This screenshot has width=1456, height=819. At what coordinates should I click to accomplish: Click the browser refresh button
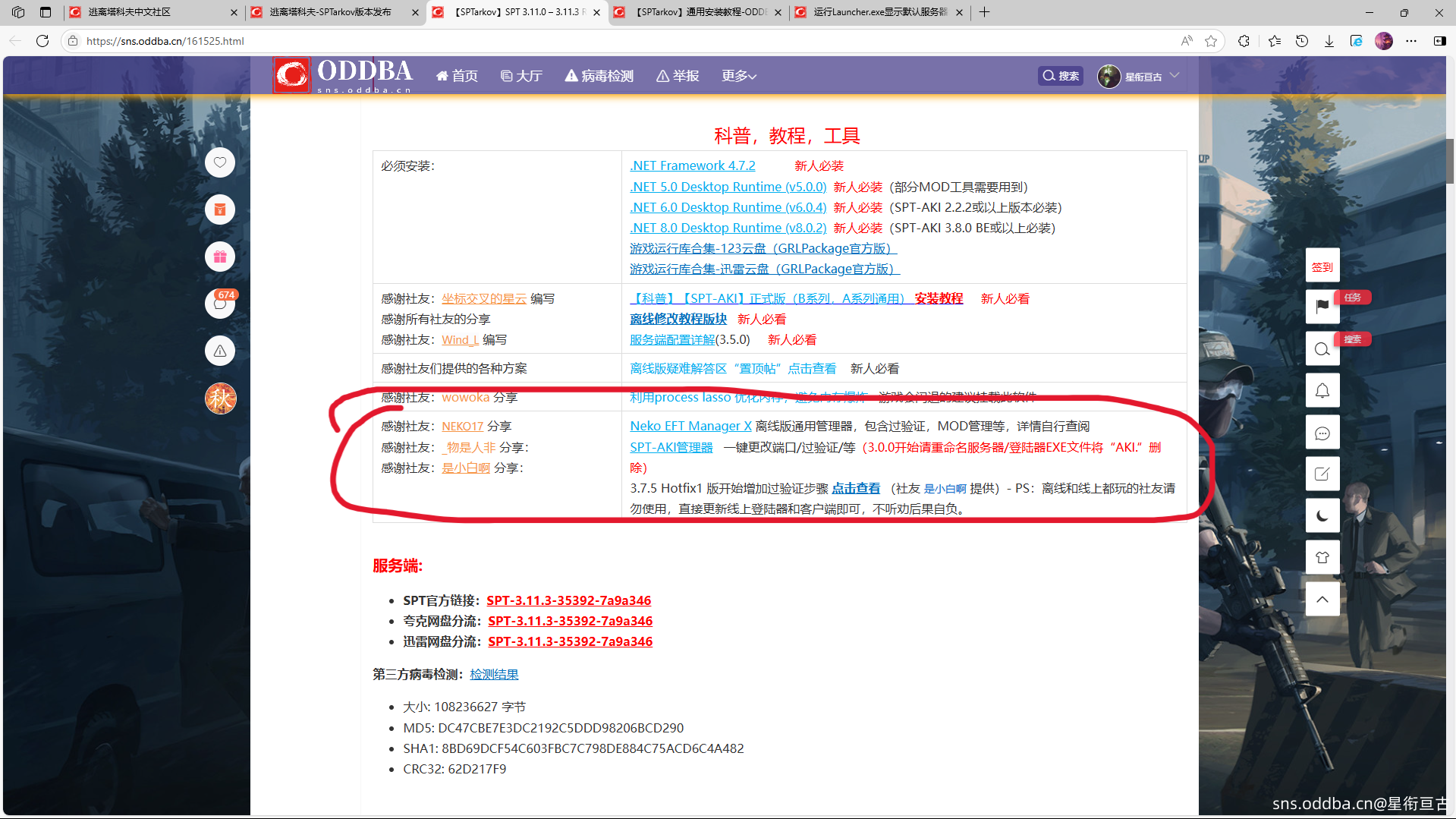42,41
